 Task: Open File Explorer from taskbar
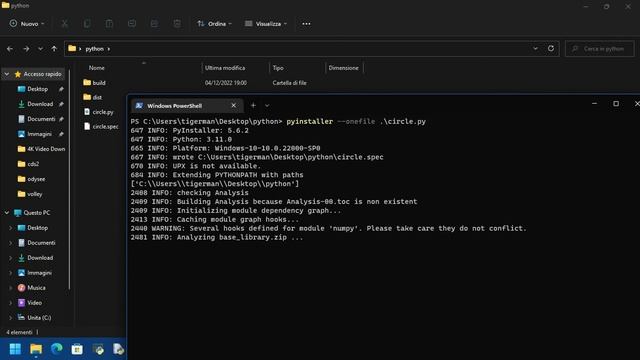click(x=36, y=349)
